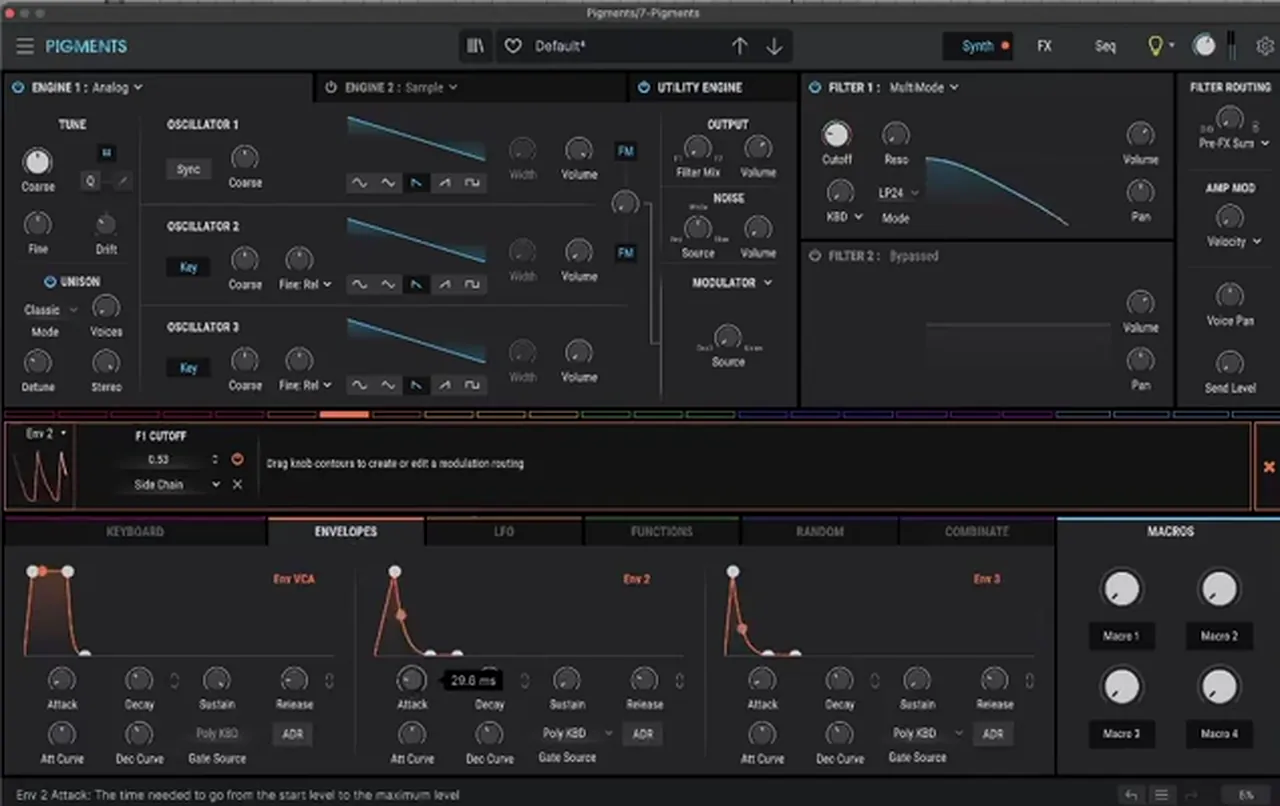Open Pre-FX Sum filter routing dropdown
Screen dimensions: 1280x806
tap(1234, 144)
